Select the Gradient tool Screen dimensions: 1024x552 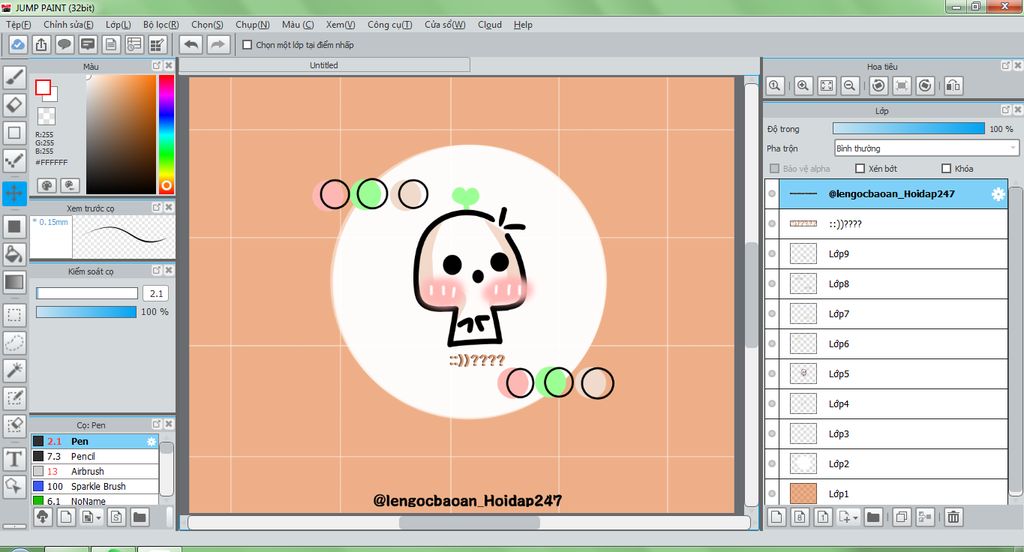14,282
